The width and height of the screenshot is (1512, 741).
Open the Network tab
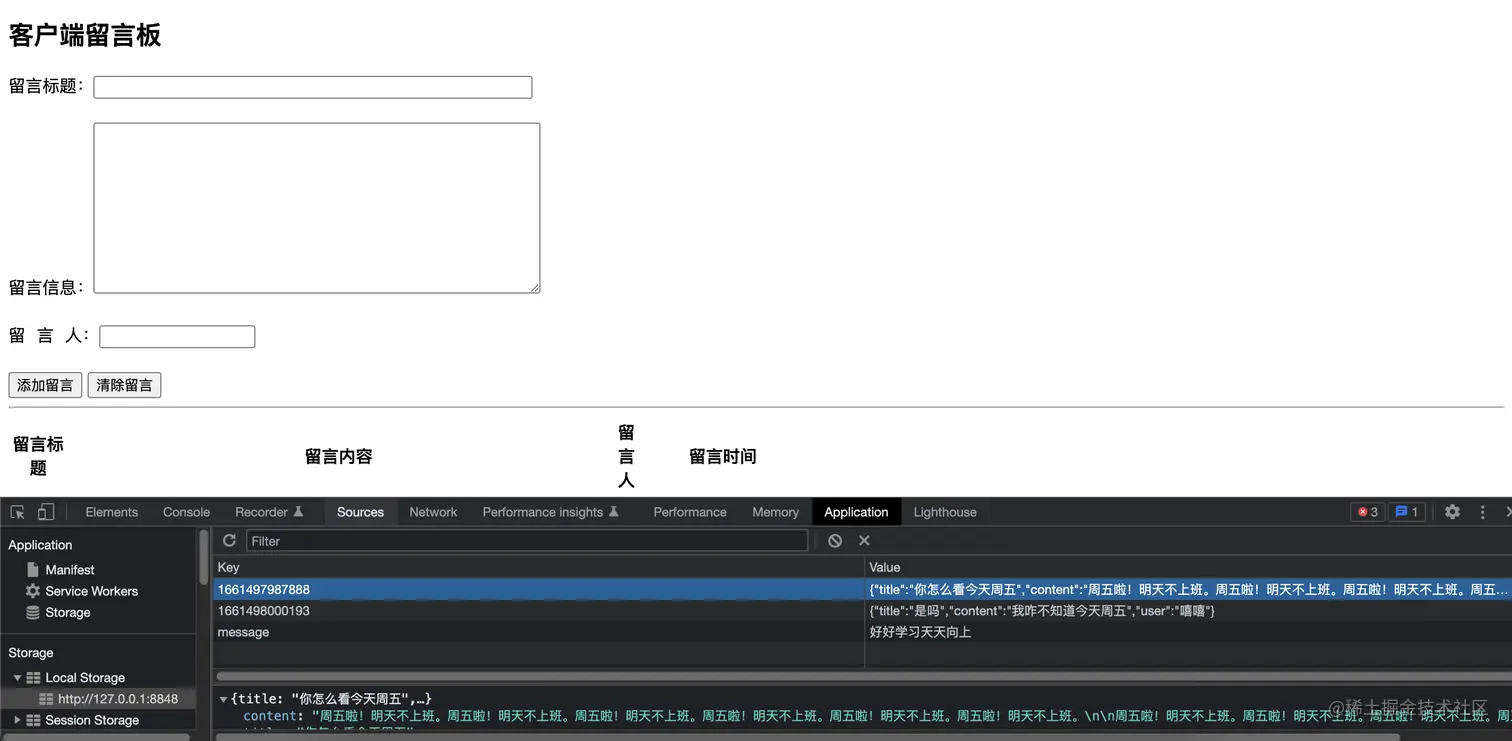(433, 512)
